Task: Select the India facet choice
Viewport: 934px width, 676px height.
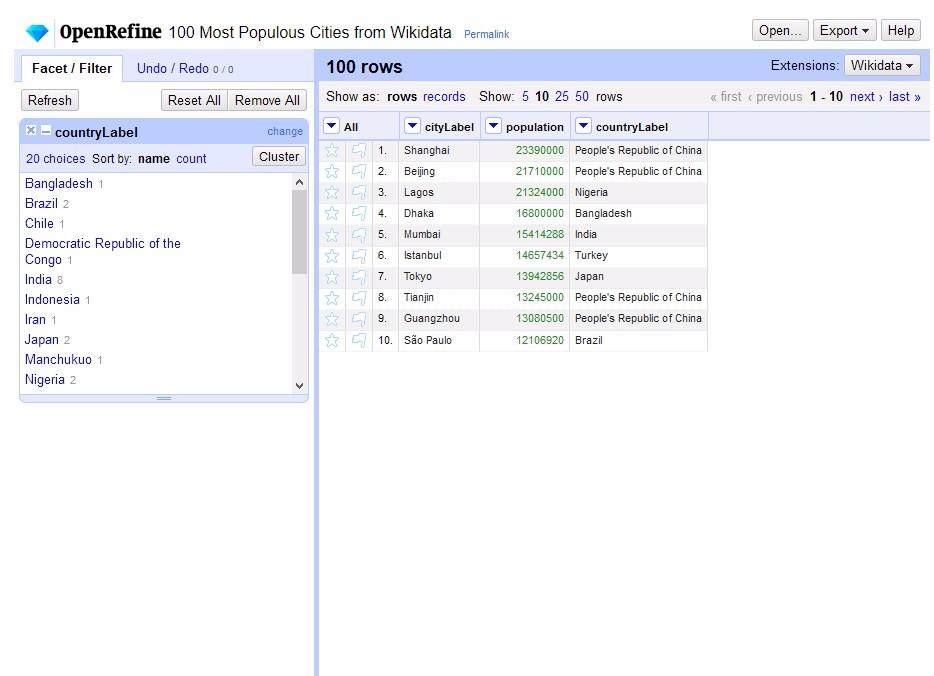Action: click(x=38, y=279)
